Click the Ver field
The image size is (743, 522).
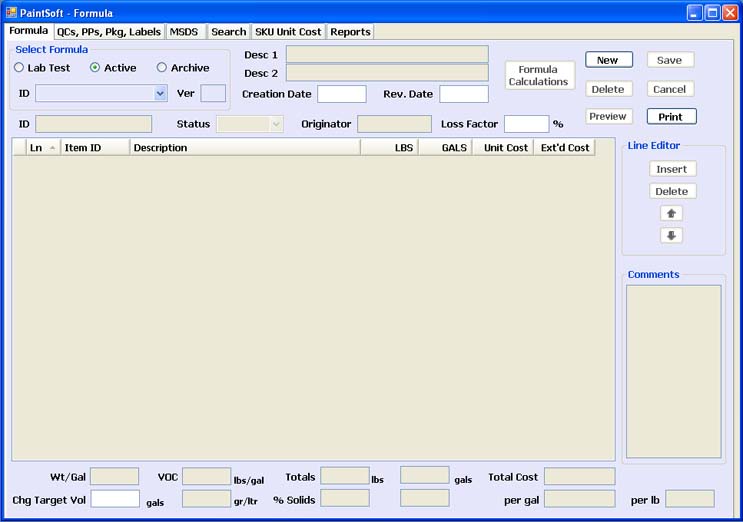(213, 93)
